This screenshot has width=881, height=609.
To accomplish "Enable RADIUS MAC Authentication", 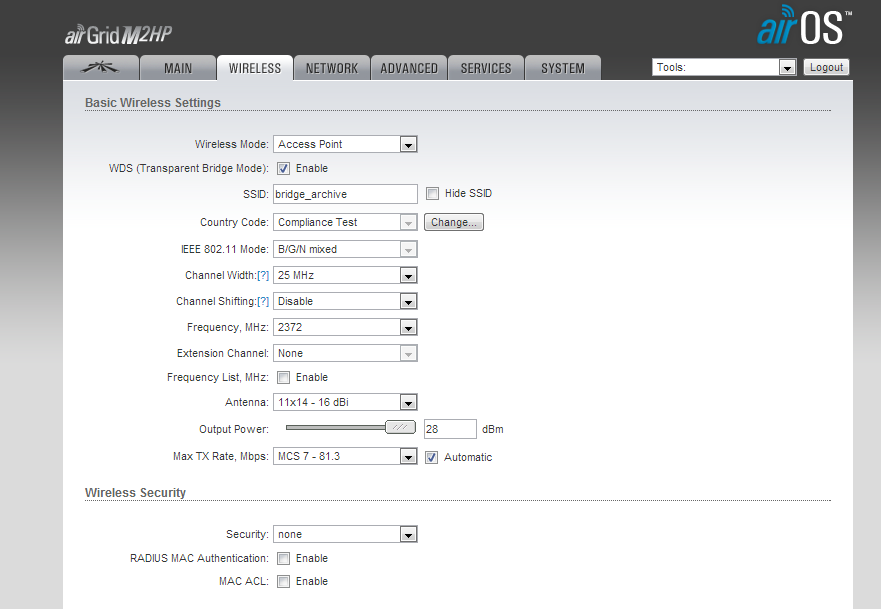I will (x=284, y=558).
